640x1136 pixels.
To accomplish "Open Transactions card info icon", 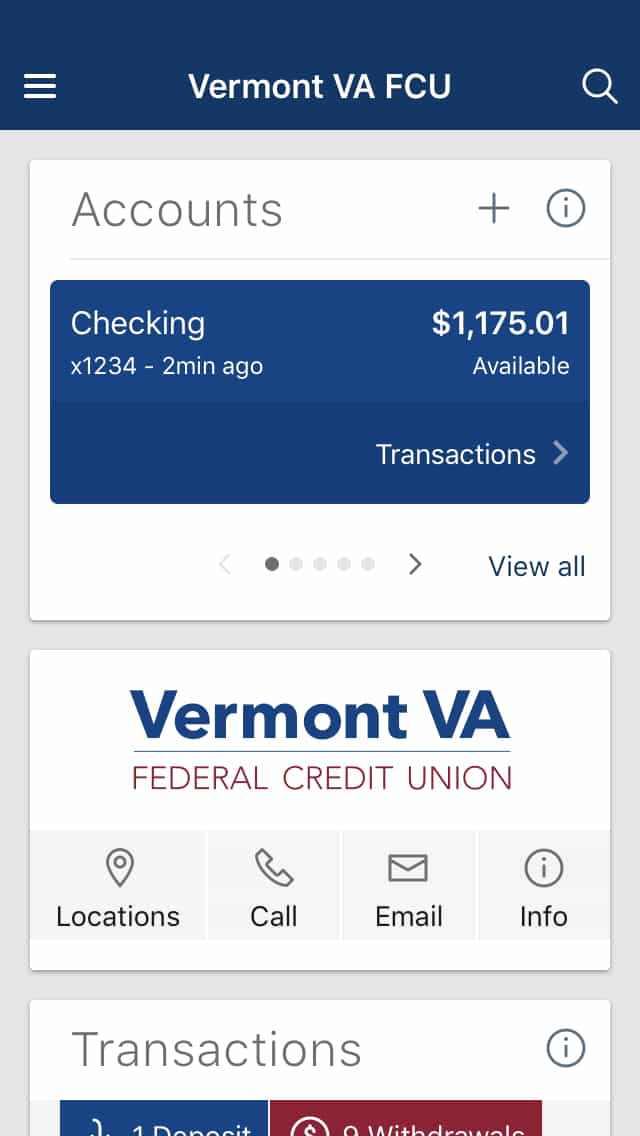I will (x=565, y=1048).
